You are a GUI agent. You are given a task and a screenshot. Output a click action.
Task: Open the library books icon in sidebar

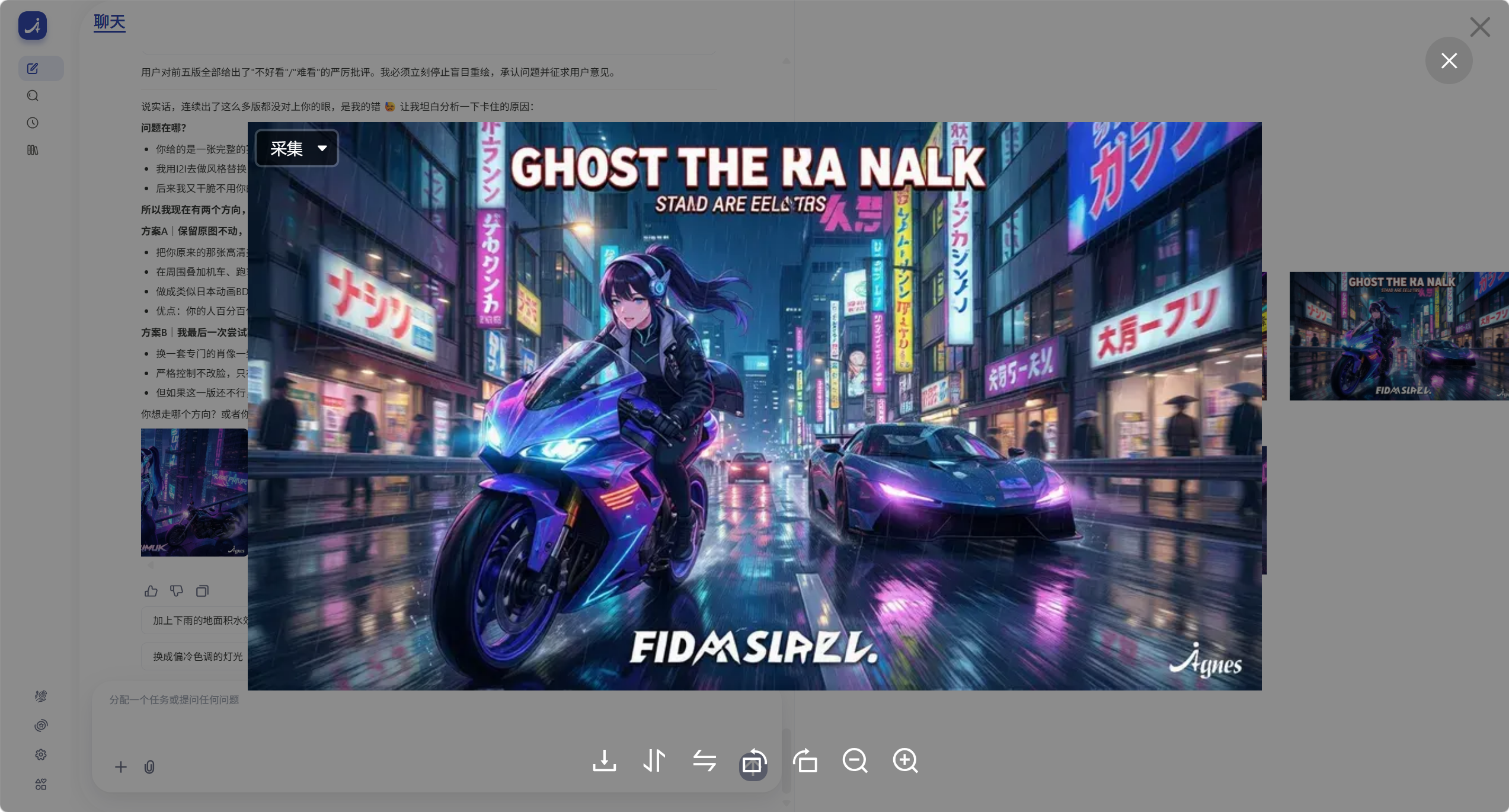click(x=33, y=150)
